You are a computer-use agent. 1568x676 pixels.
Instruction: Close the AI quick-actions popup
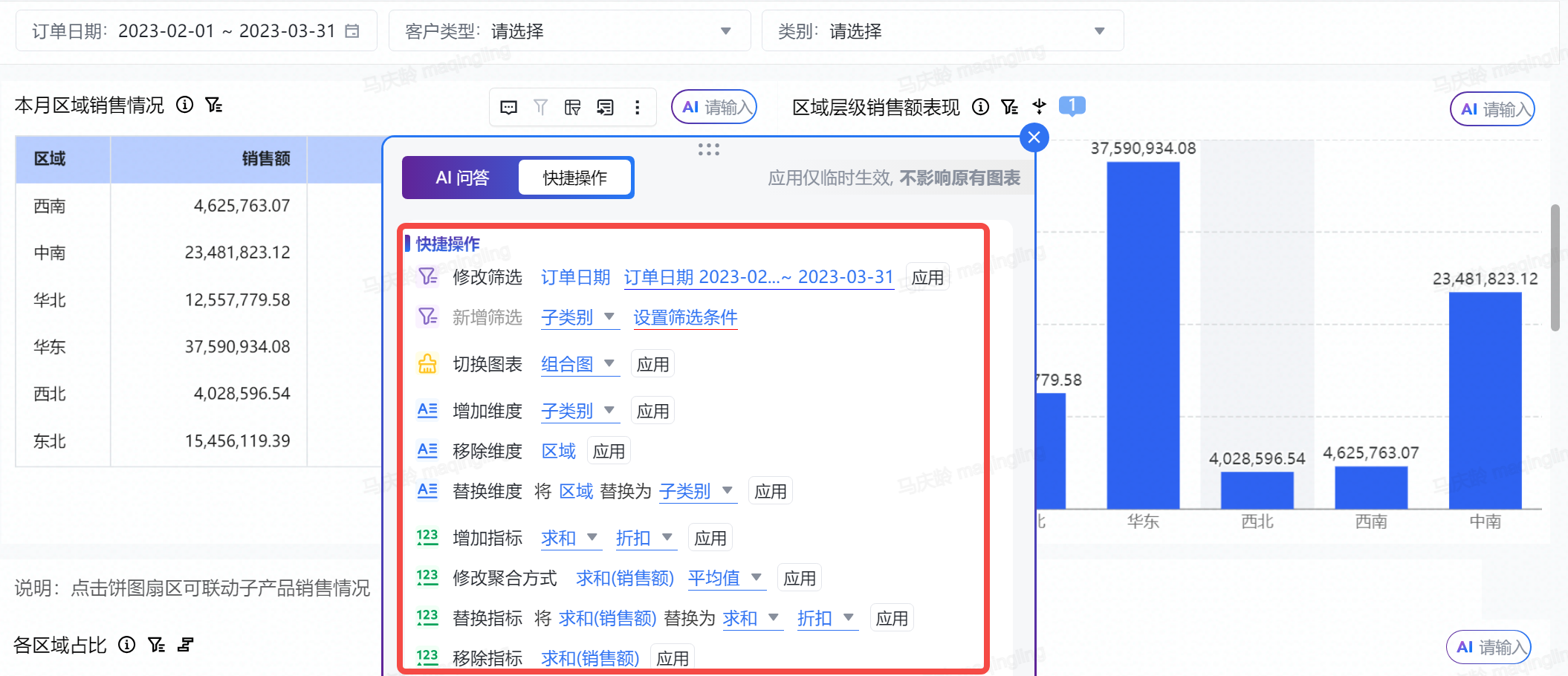click(1034, 137)
